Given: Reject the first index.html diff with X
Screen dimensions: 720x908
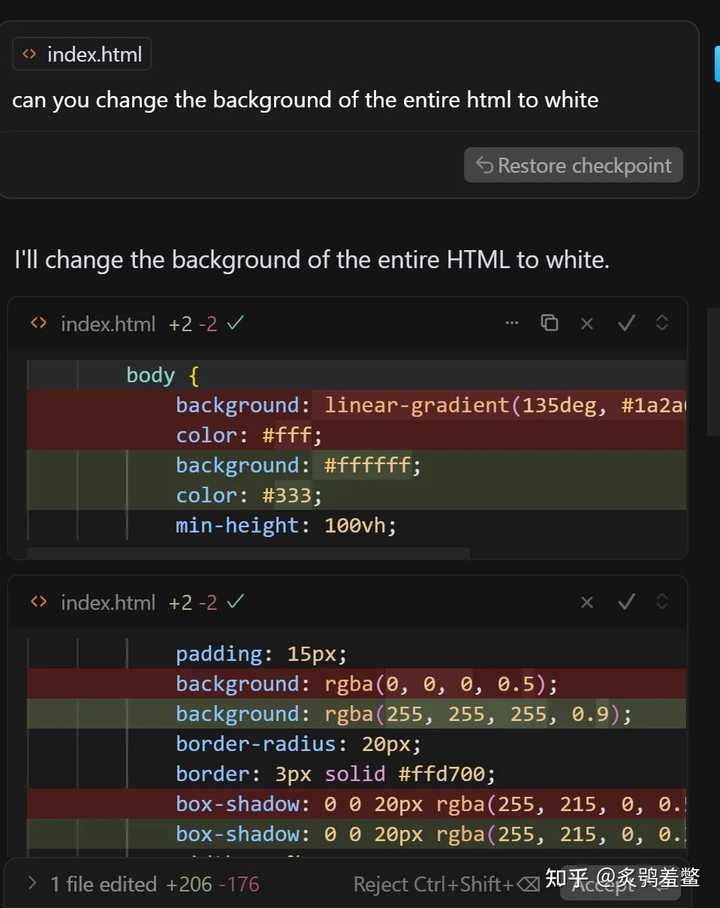Looking at the screenshot, I should point(587,323).
